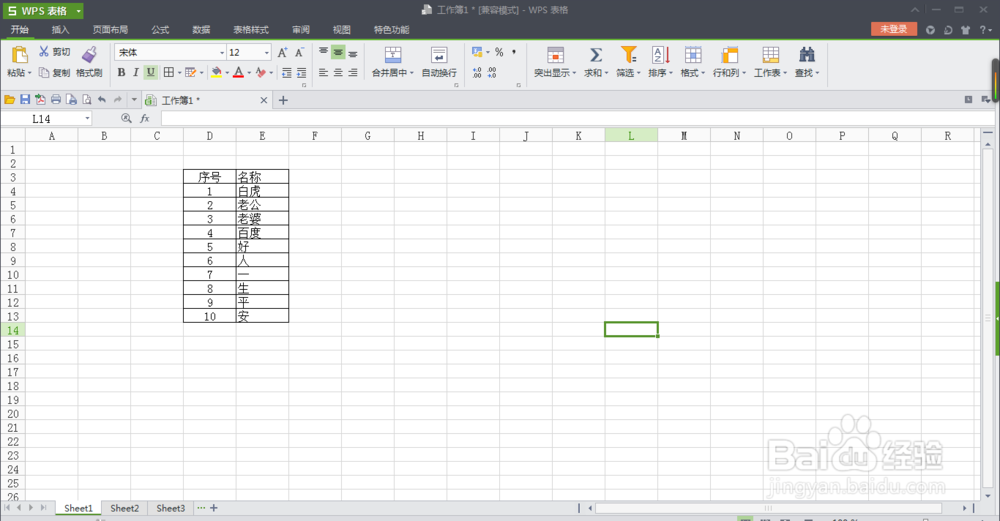This screenshot has height=521, width=1000.
Task: Click the Filter (筛选) funnel icon
Action: [628, 55]
